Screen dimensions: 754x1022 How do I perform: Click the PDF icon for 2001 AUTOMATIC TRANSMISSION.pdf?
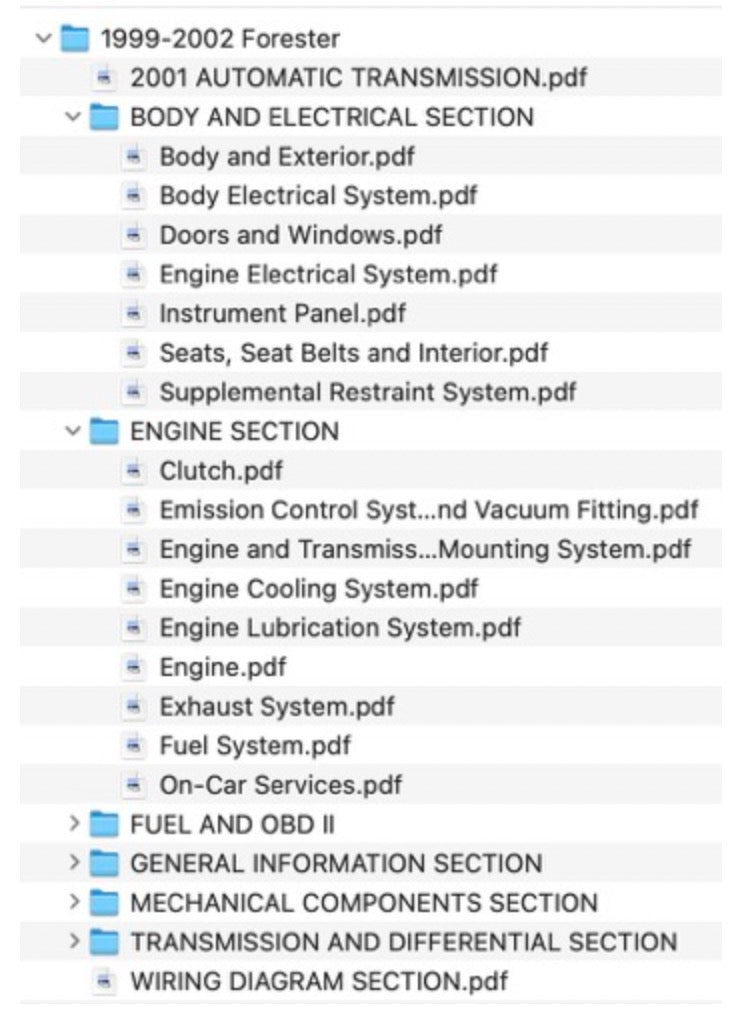click(x=104, y=78)
